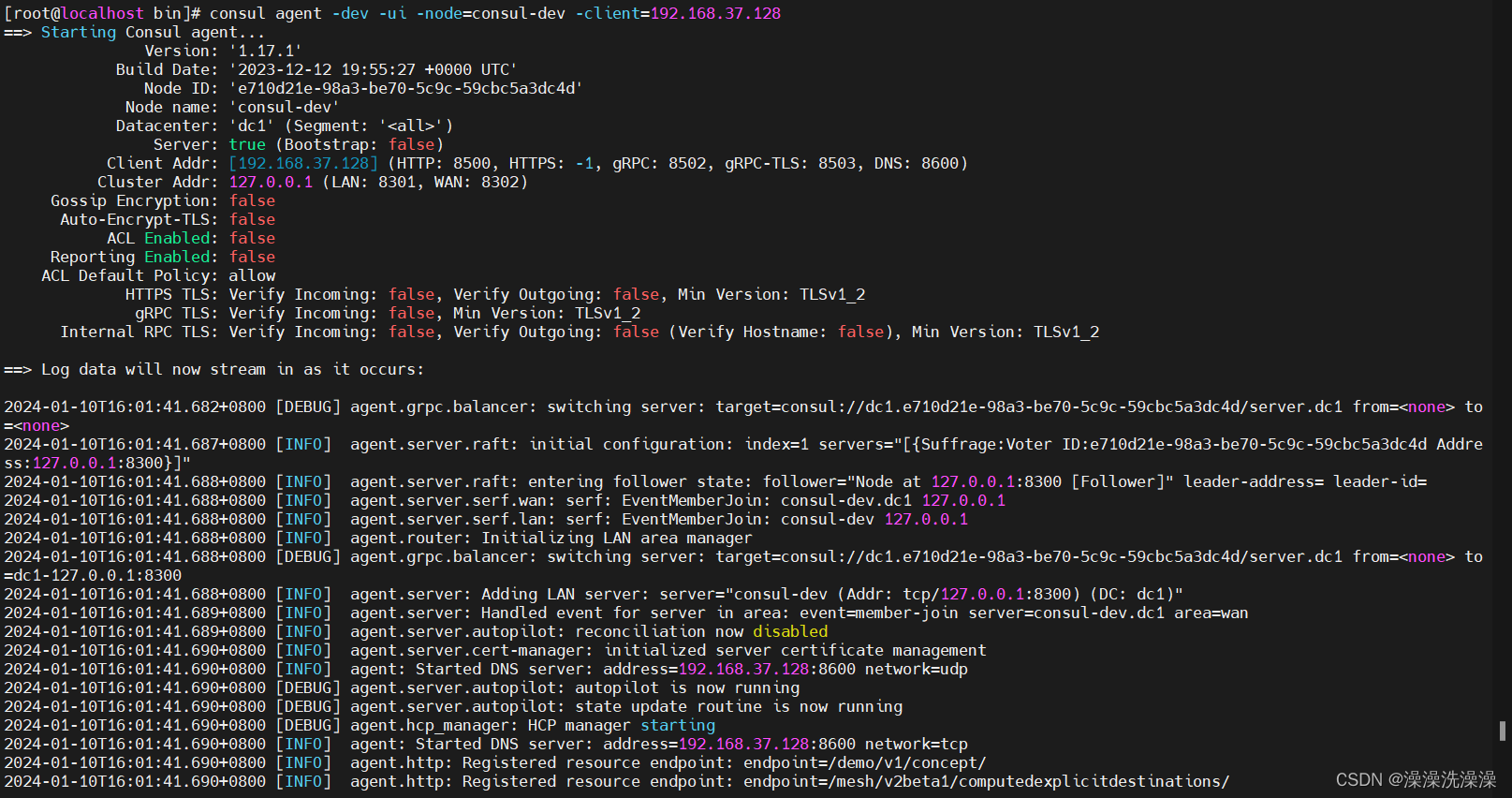Click the '[root@localhost bin]#' shell prompt
1512x798 pixels.
[x=102, y=13]
